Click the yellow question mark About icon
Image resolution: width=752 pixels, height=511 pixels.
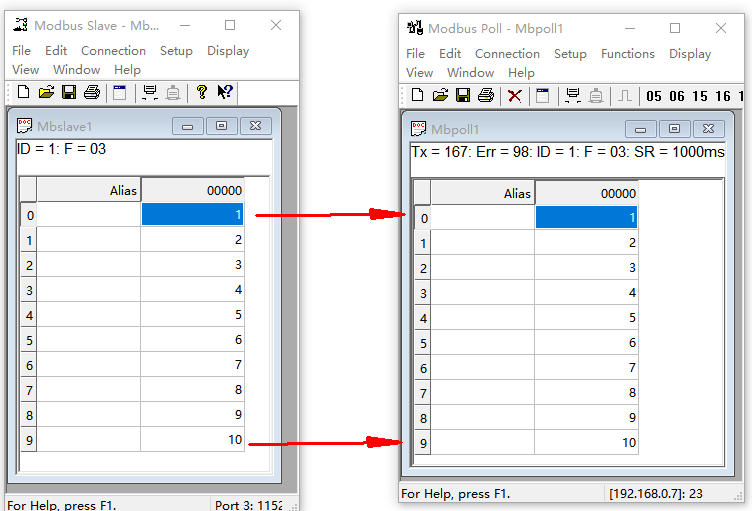click(202, 92)
